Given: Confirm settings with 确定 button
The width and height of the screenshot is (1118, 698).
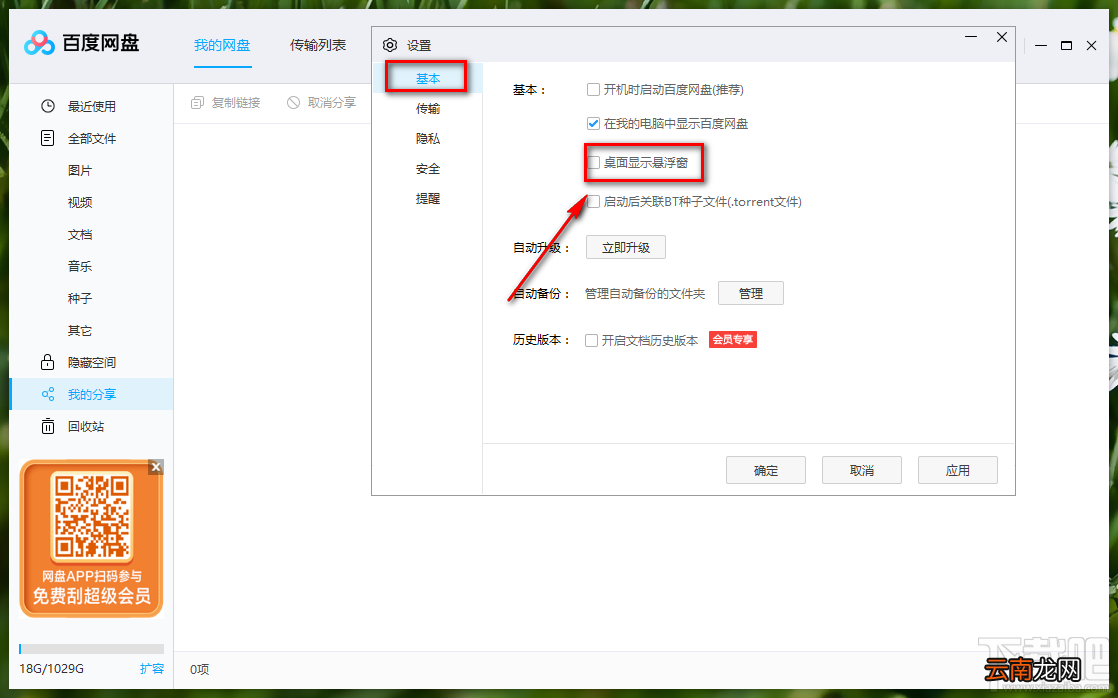Looking at the screenshot, I should (766, 471).
